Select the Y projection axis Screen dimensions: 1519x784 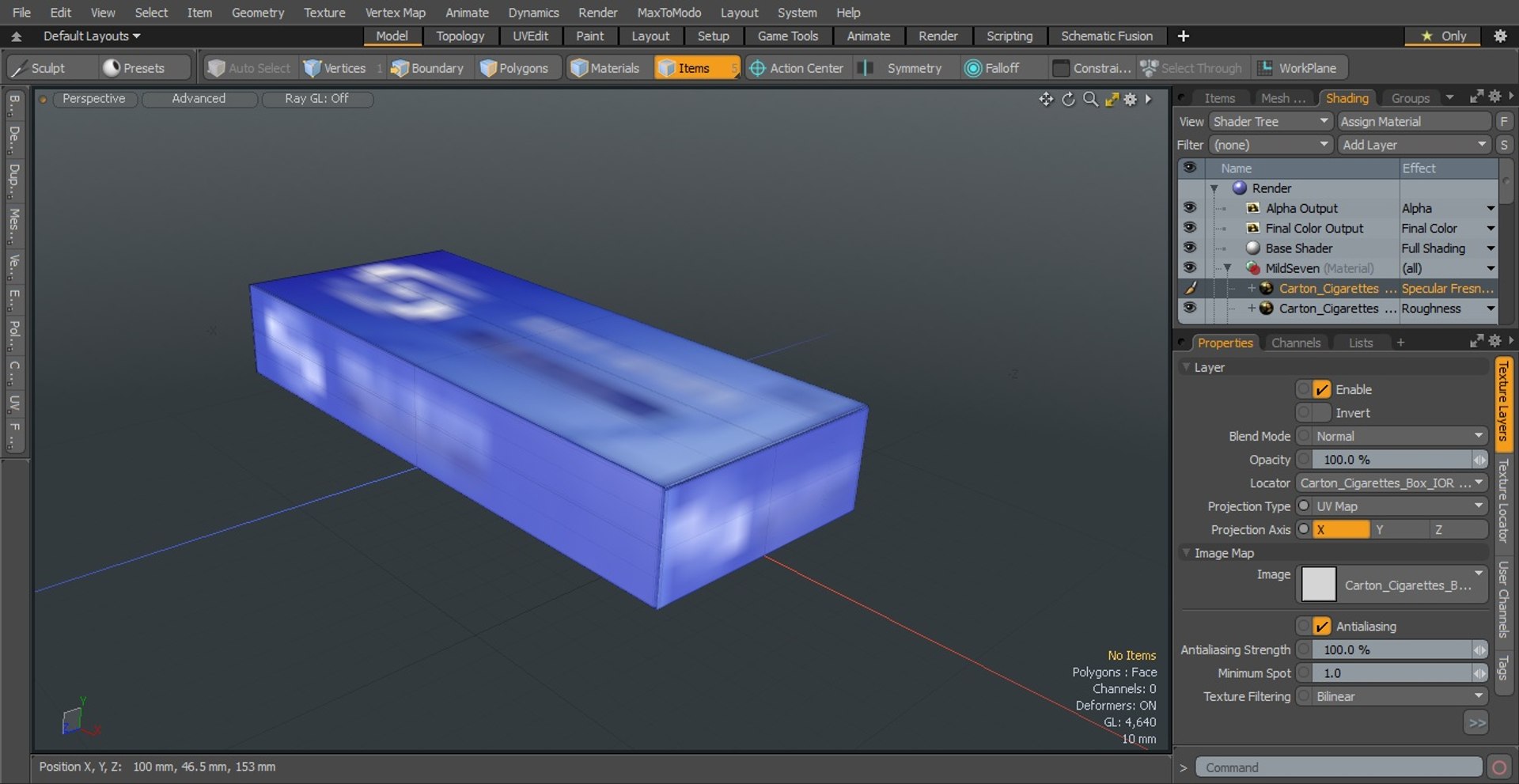tap(1400, 530)
